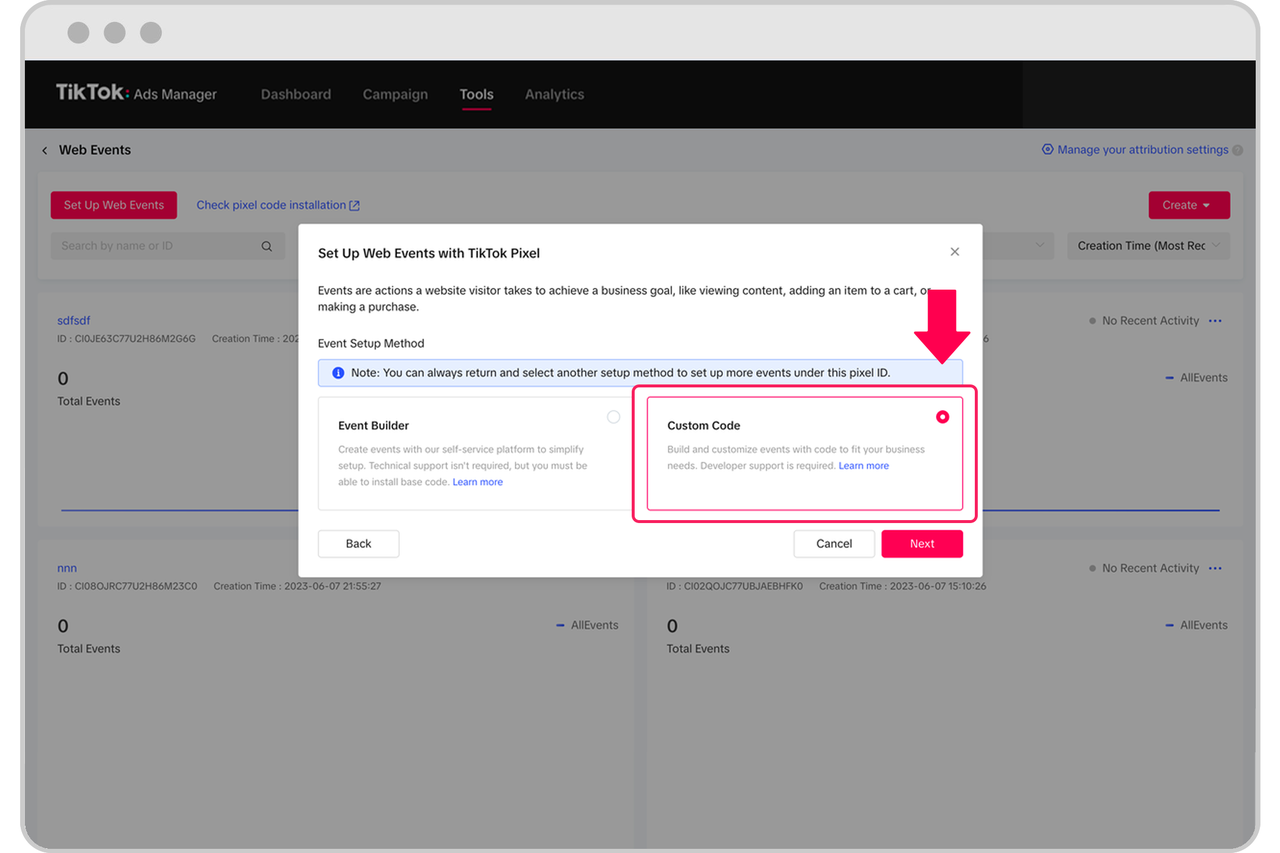Select the Custom Code radio button
The image size is (1280, 853).
pos(941,417)
